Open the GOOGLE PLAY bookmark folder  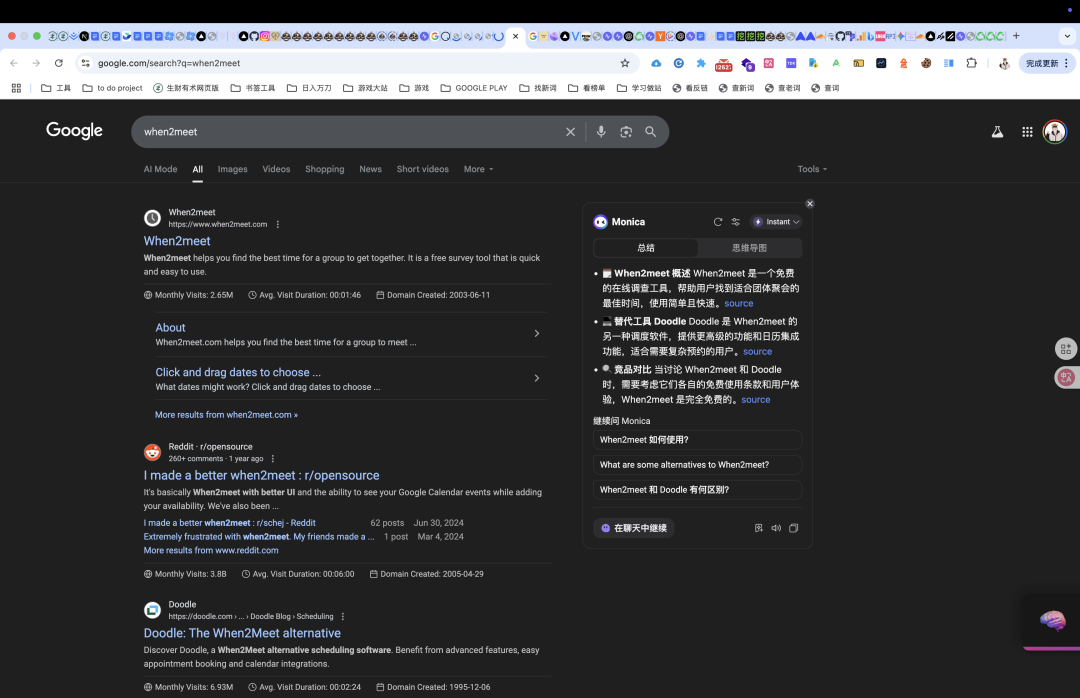(x=474, y=88)
